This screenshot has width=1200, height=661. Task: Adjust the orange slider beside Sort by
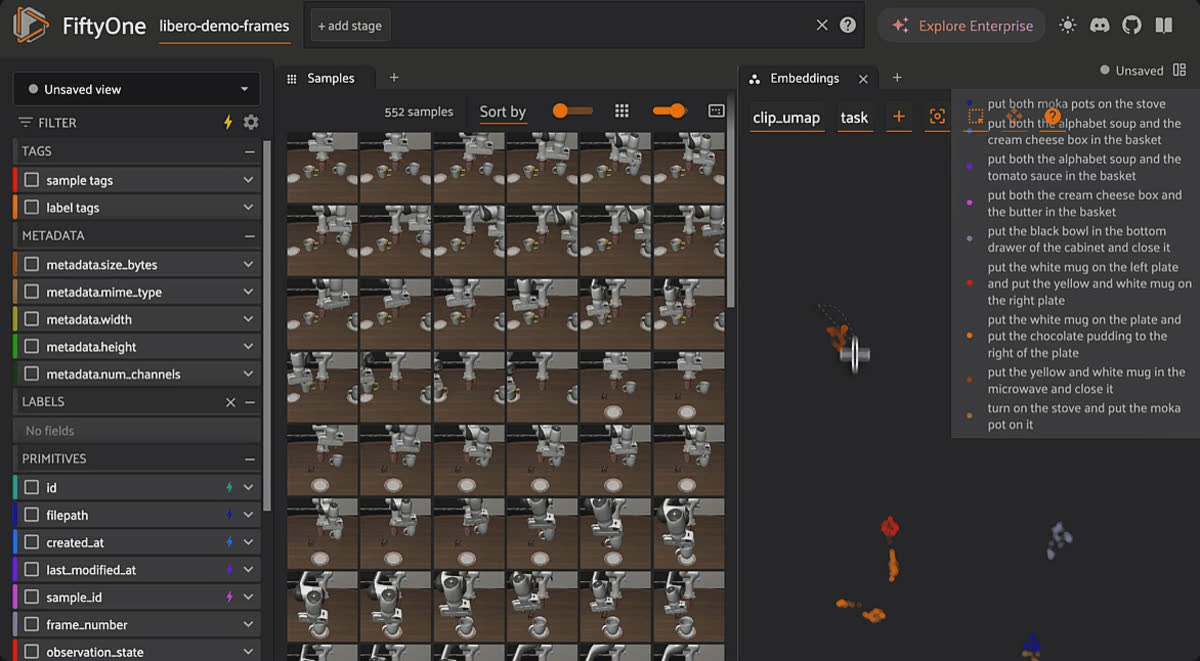pos(573,111)
